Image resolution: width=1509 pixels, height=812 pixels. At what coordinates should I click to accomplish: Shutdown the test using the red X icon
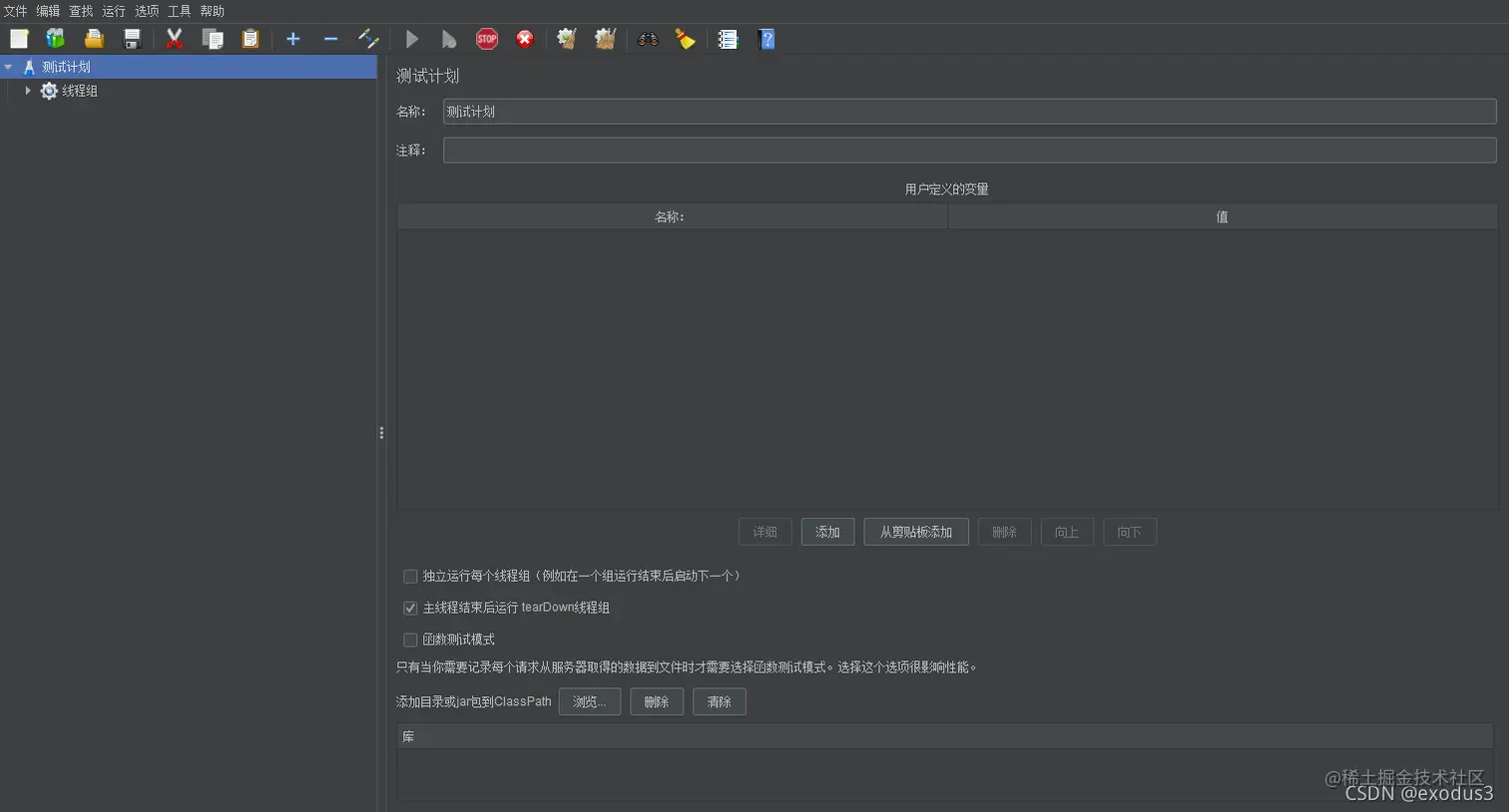tap(524, 39)
